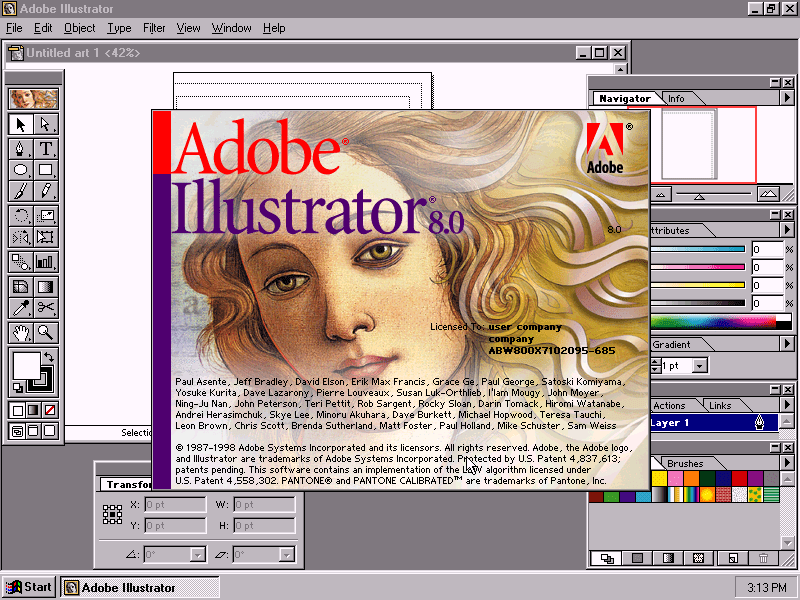
Task: Click inside the X input field in Transform
Action: click(x=175, y=505)
